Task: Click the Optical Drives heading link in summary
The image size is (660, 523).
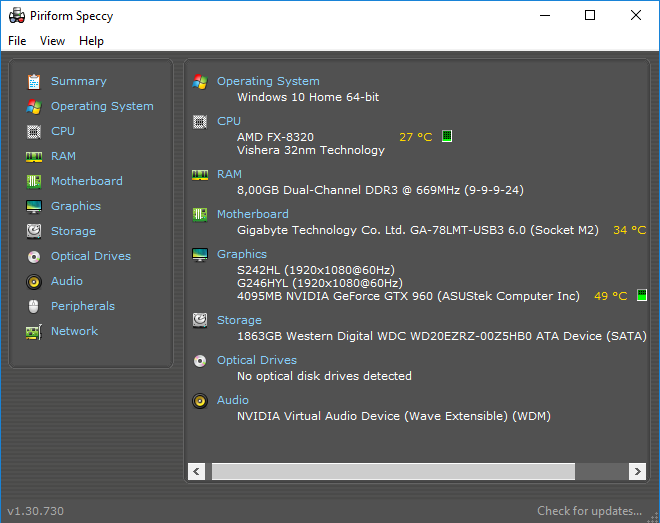Action: coord(257,360)
